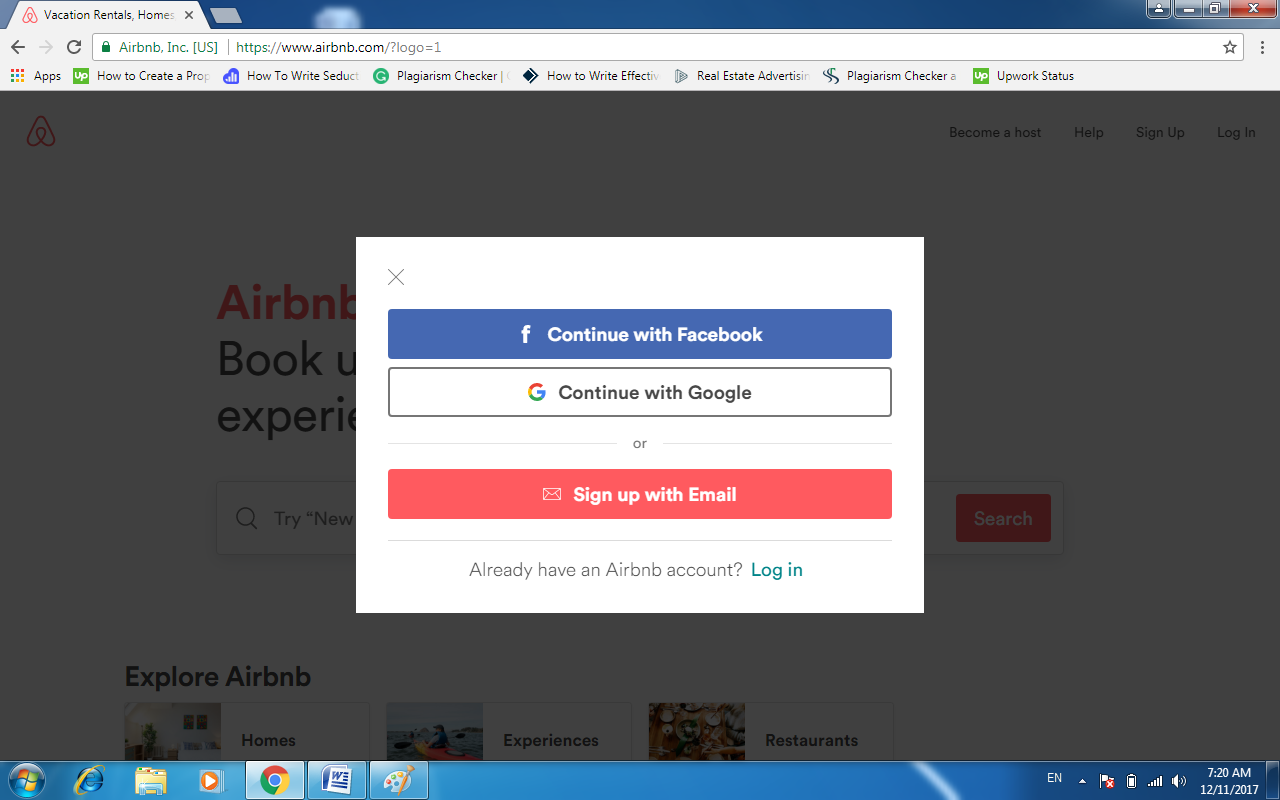
Task: Open Upwork Status bookmark
Action: tap(1025, 76)
